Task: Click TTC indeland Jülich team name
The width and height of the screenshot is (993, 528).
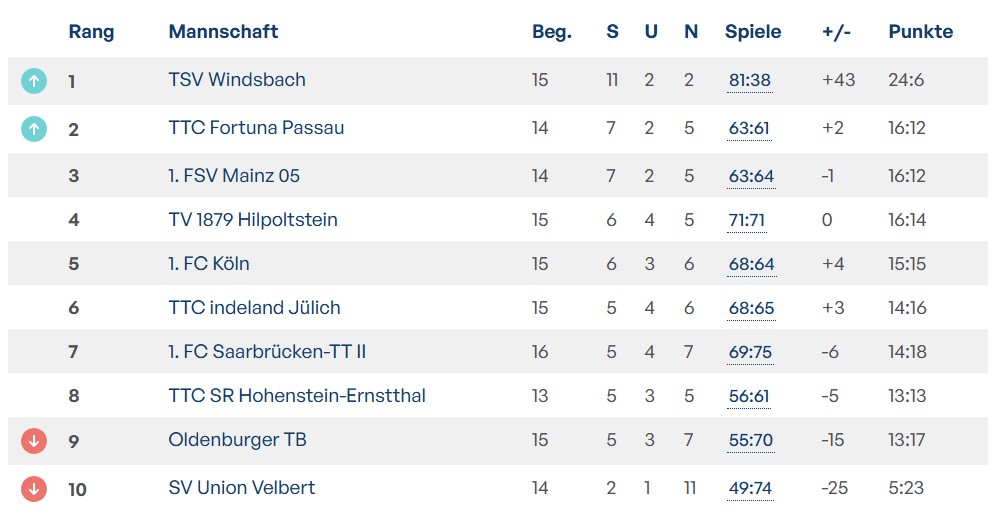Action: coord(254,308)
